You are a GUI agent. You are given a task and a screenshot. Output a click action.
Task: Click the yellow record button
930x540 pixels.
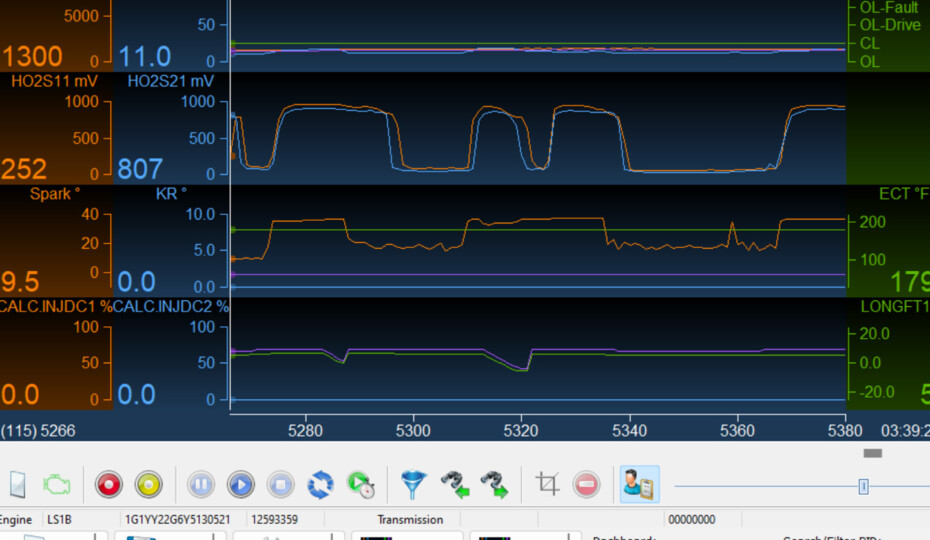(148, 485)
